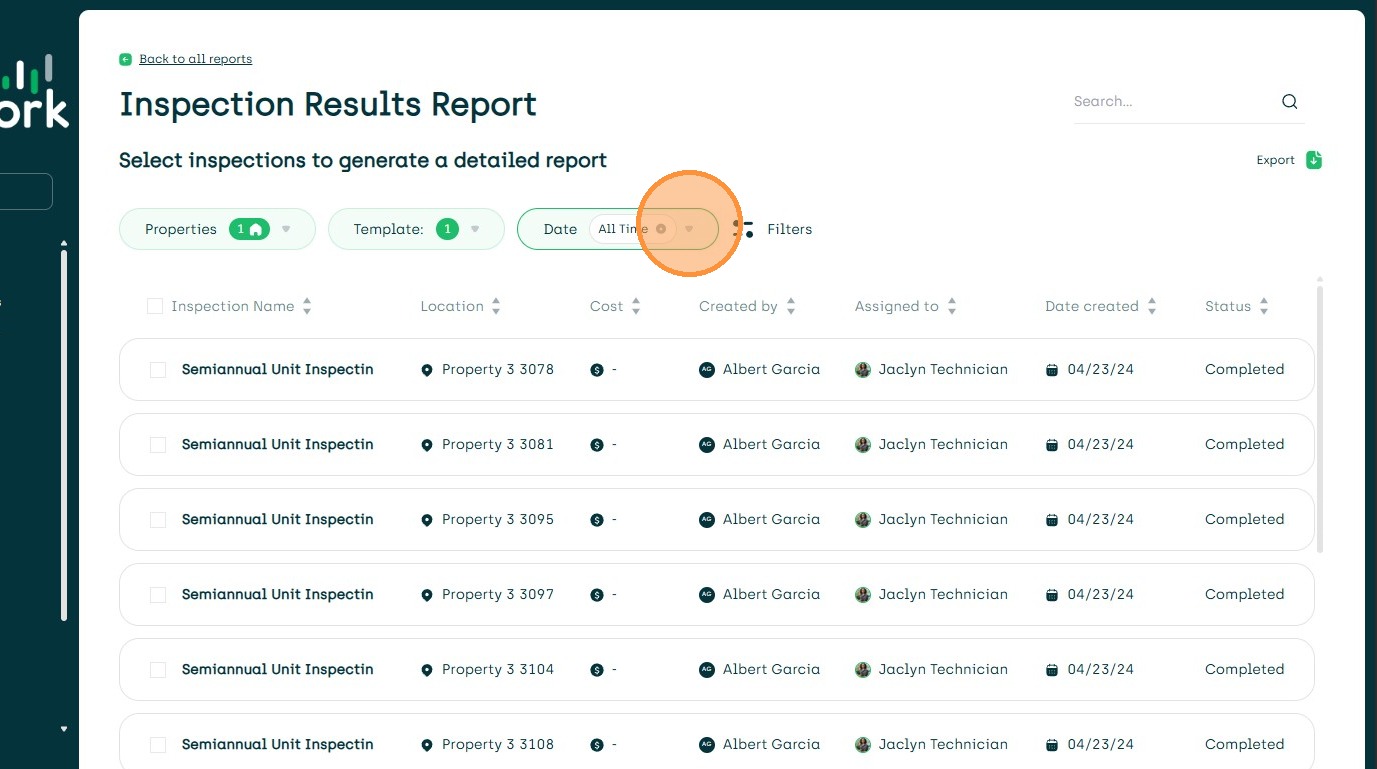Image resolution: width=1377 pixels, height=769 pixels.
Task: Click calendar icon in Property 3 3081 row
Action: click(x=1051, y=445)
